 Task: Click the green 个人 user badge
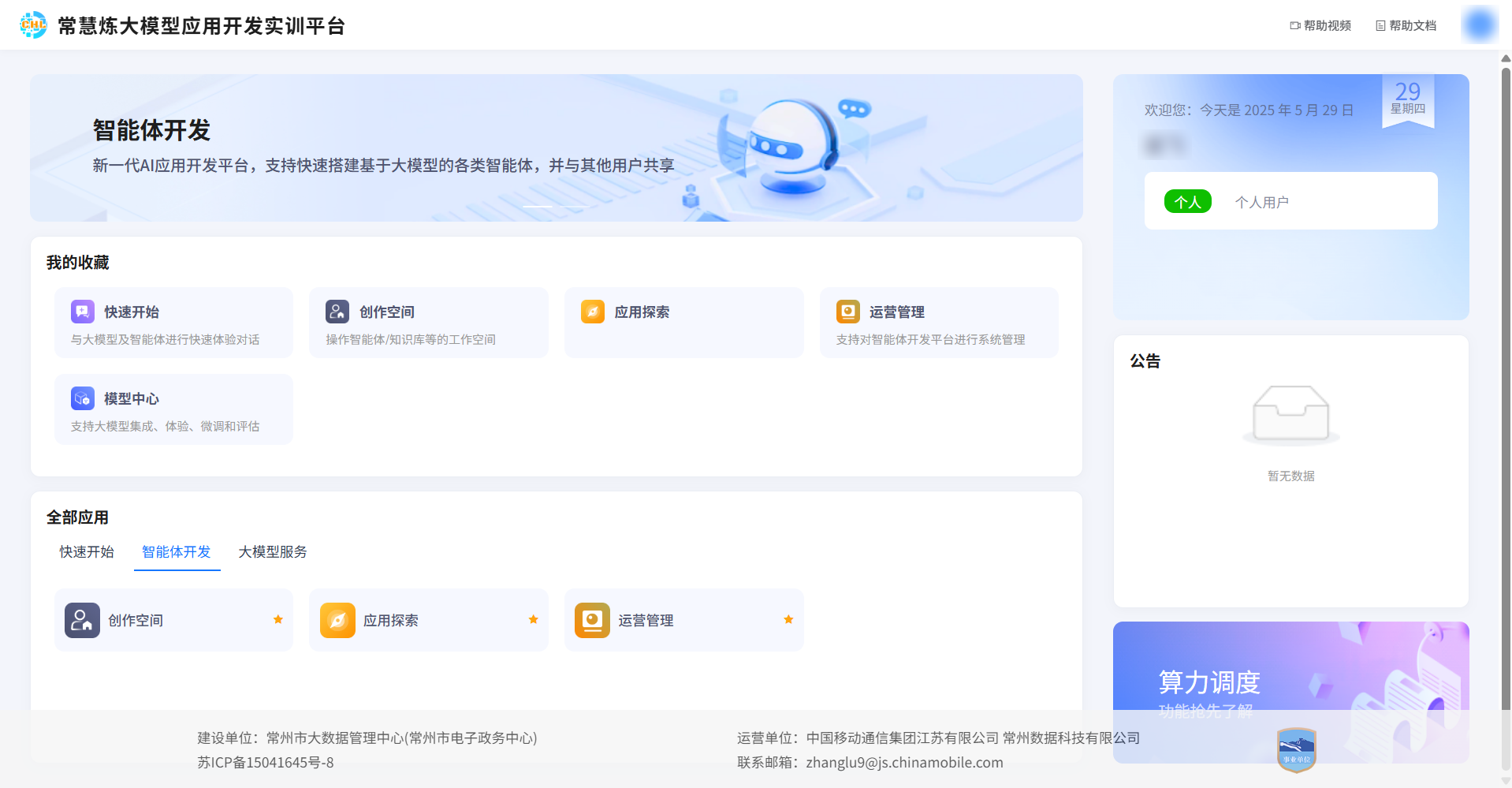click(x=1187, y=202)
